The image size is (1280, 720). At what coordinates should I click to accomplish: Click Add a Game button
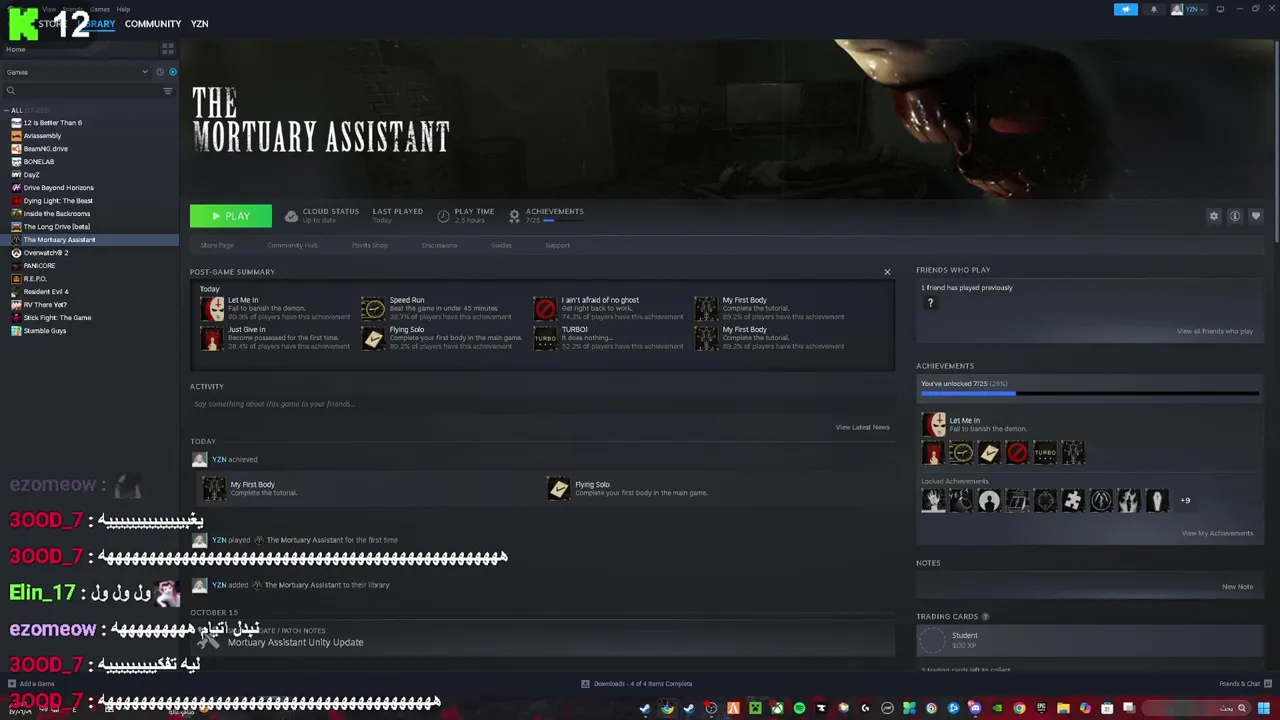(x=31, y=684)
